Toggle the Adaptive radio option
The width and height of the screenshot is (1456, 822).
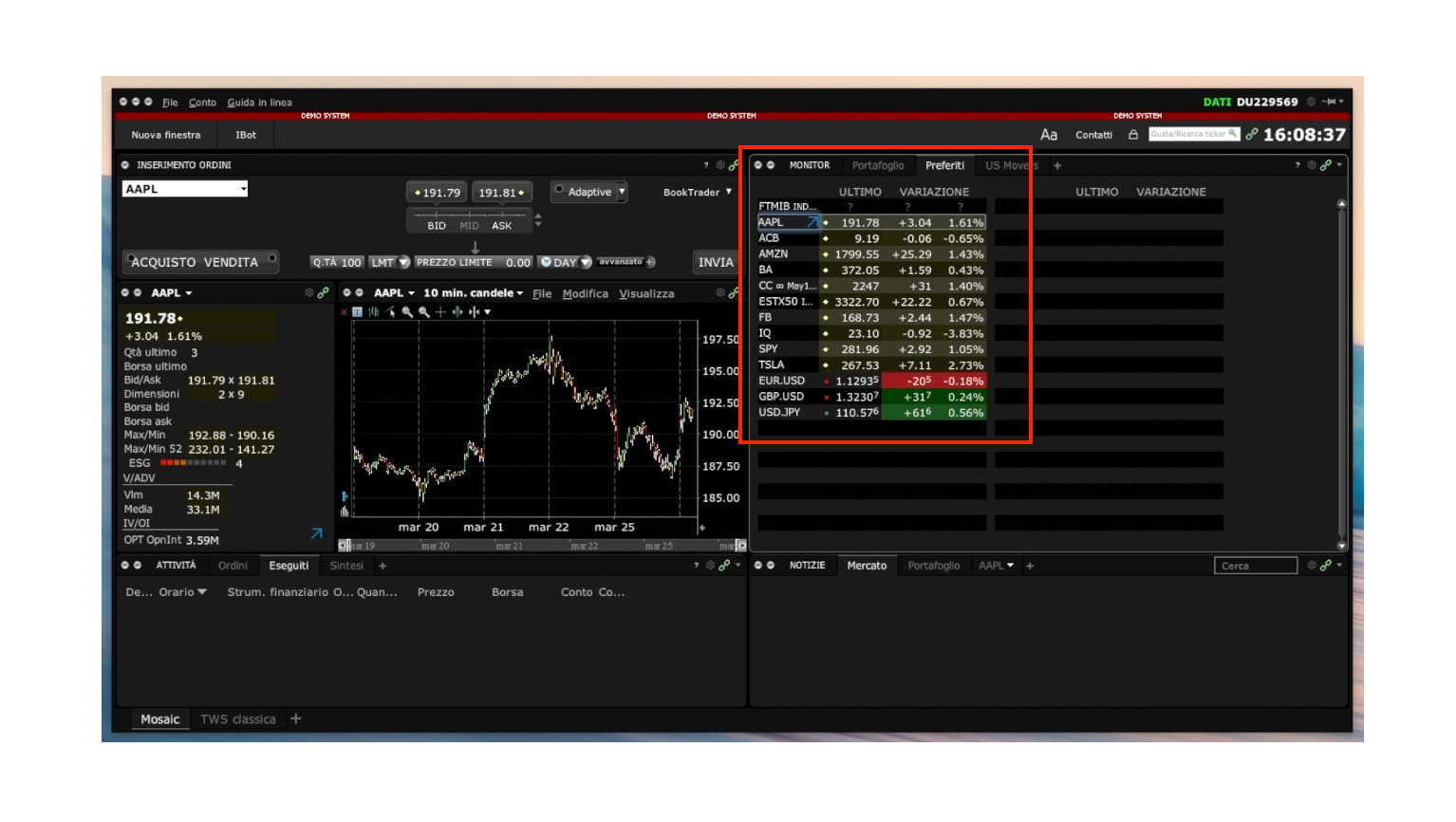click(x=559, y=190)
